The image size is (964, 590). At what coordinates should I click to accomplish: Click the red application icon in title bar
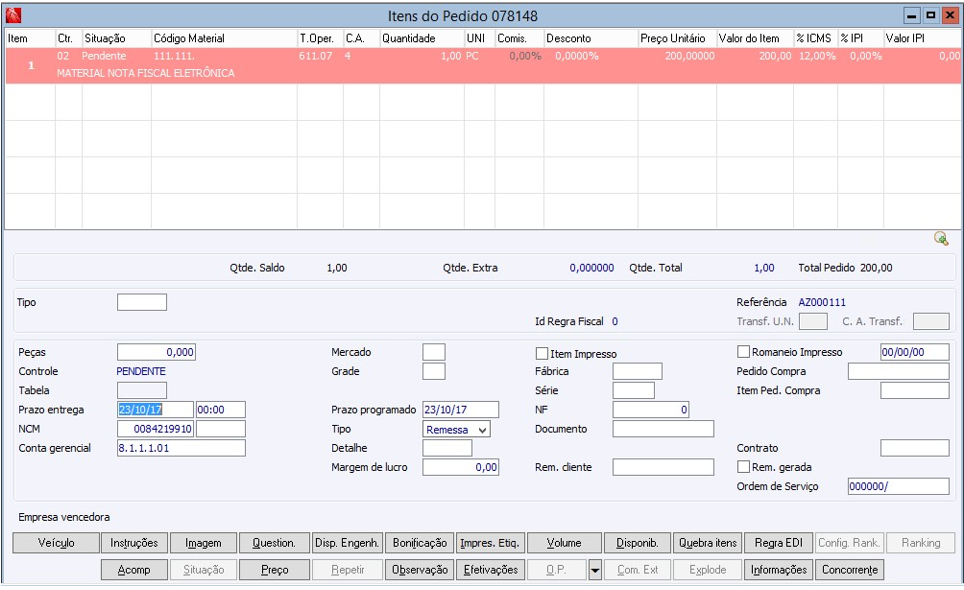tap(13, 15)
